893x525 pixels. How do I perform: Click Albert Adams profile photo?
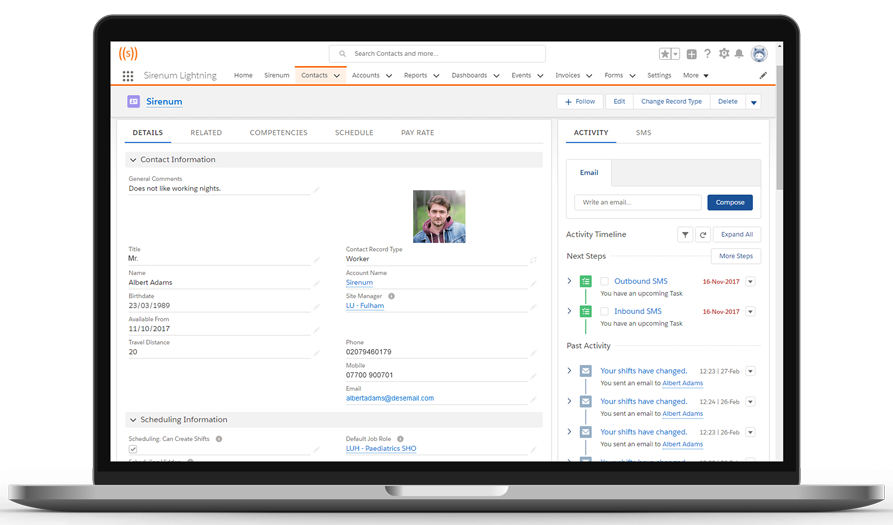(439, 216)
